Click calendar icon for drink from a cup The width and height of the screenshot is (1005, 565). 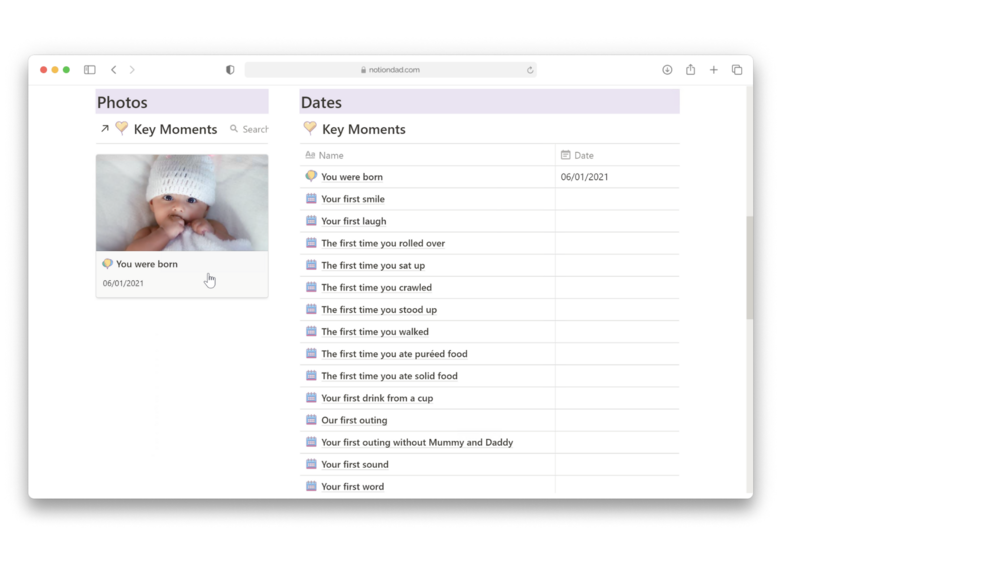click(311, 397)
